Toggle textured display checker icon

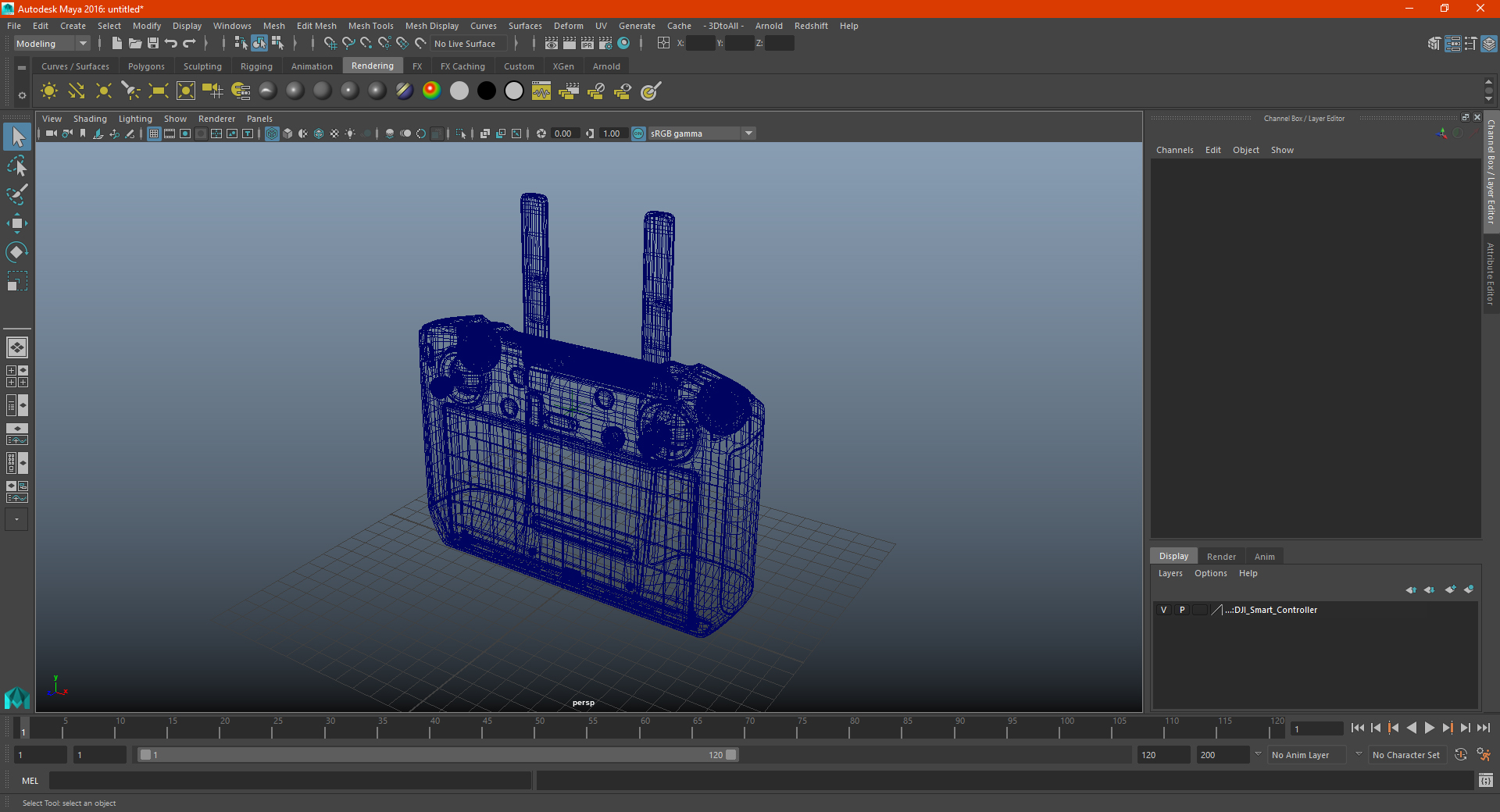[x=334, y=134]
